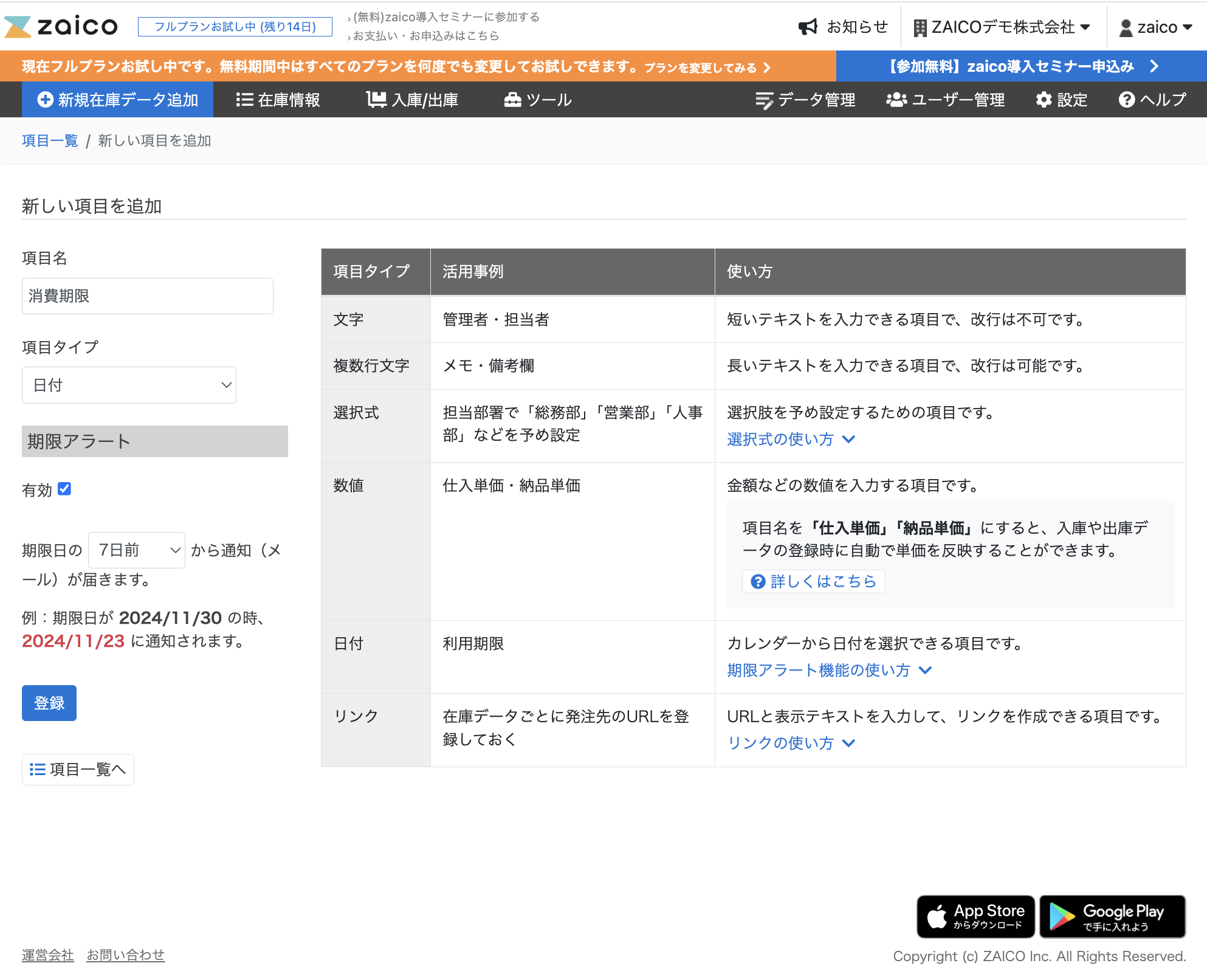This screenshot has height=980, width=1207.
Task: Open the ヘルプ menu
Action: tap(1152, 100)
